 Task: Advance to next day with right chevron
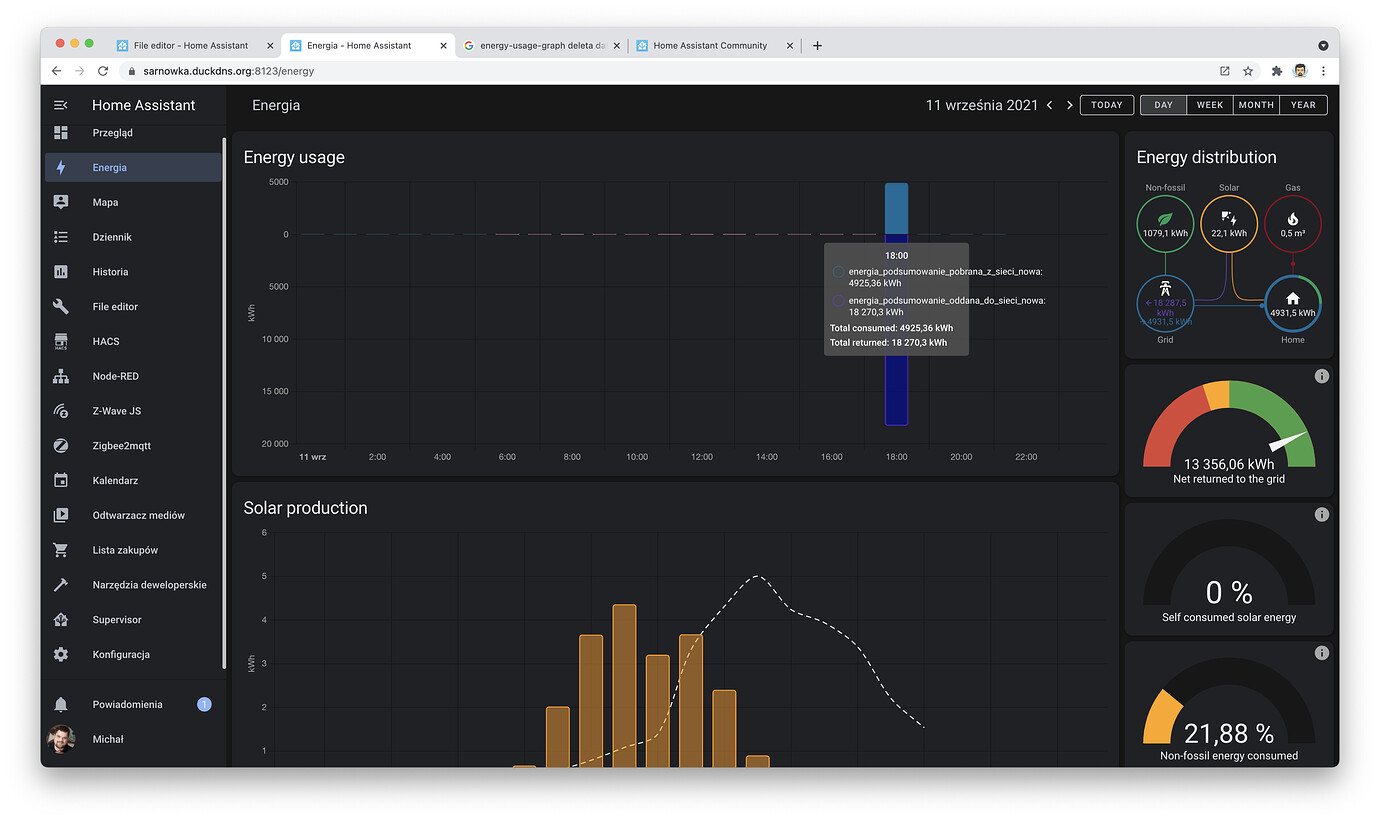tap(1068, 104)
